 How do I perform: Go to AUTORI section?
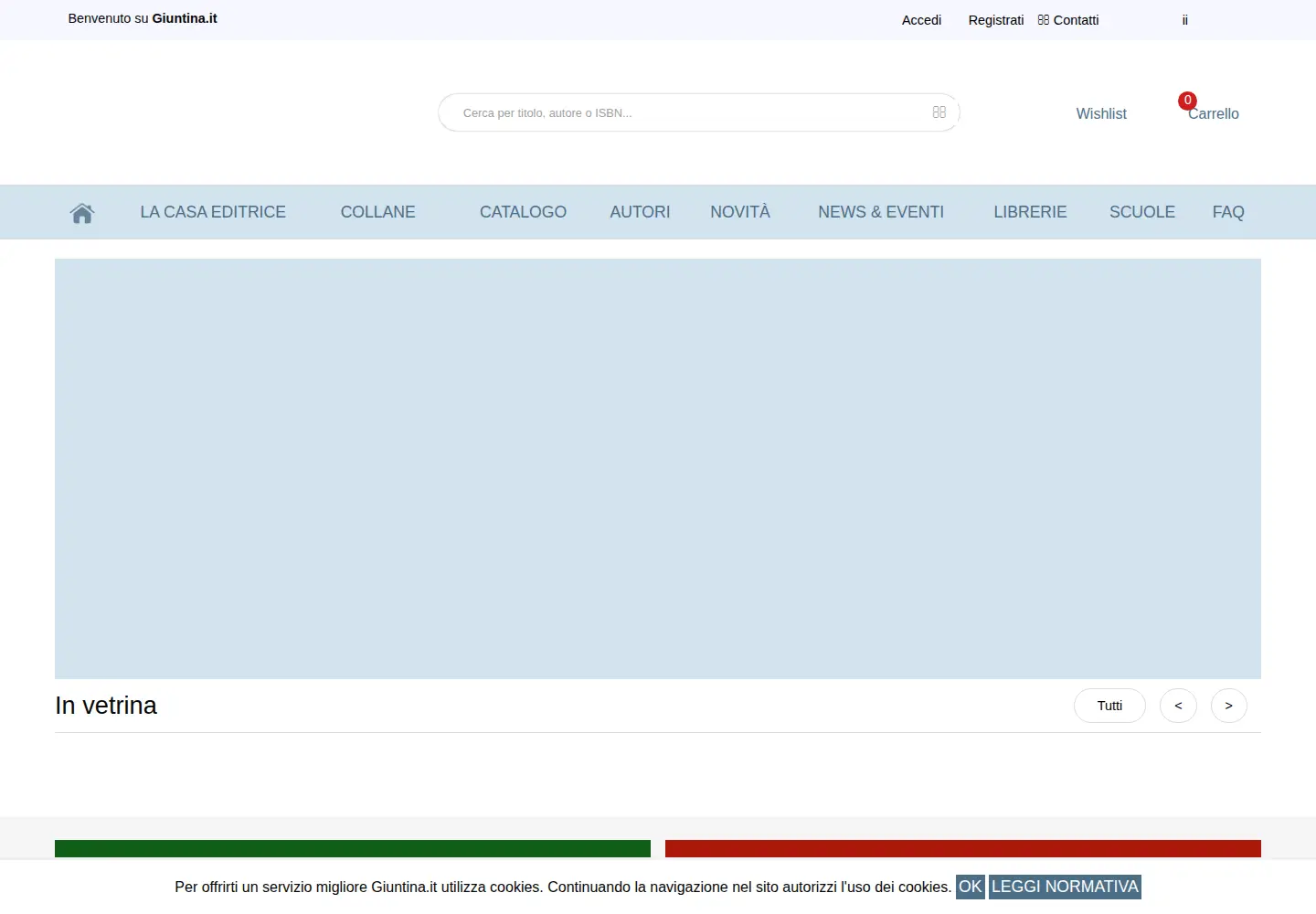[x=640, y=212]
